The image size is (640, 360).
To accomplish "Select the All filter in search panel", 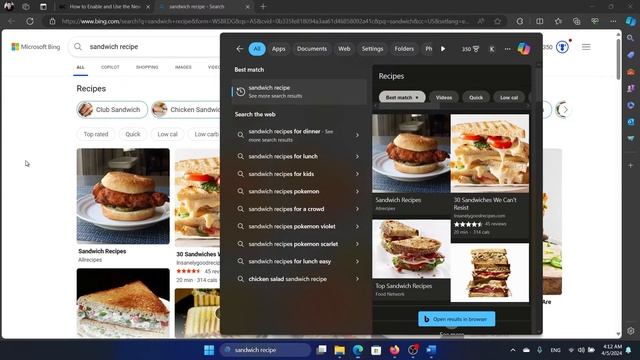I will pyautogui.click(x=257, y=49).
